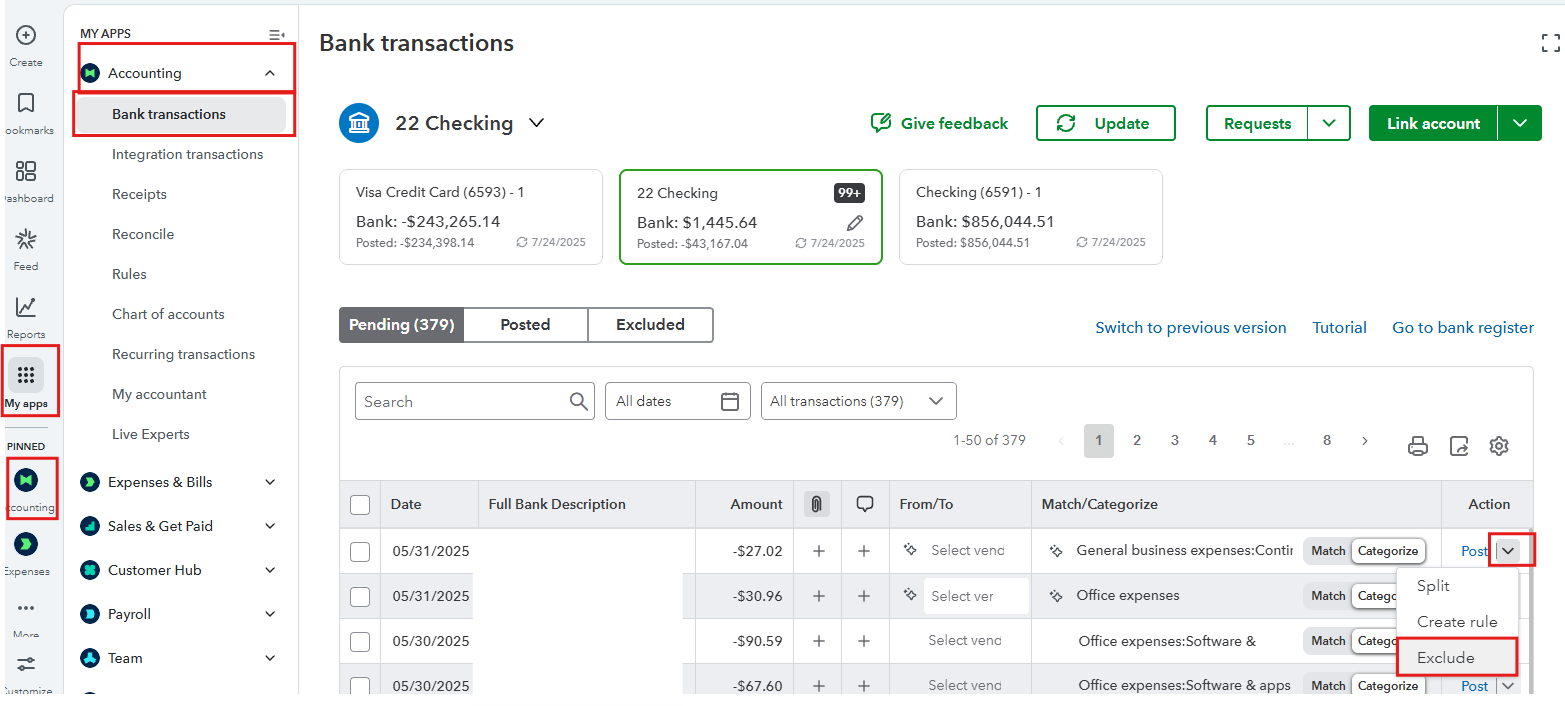This screenshot has width=1565, height=706.
Task: Open Reports from the left rail
Action: coord(26,308)
